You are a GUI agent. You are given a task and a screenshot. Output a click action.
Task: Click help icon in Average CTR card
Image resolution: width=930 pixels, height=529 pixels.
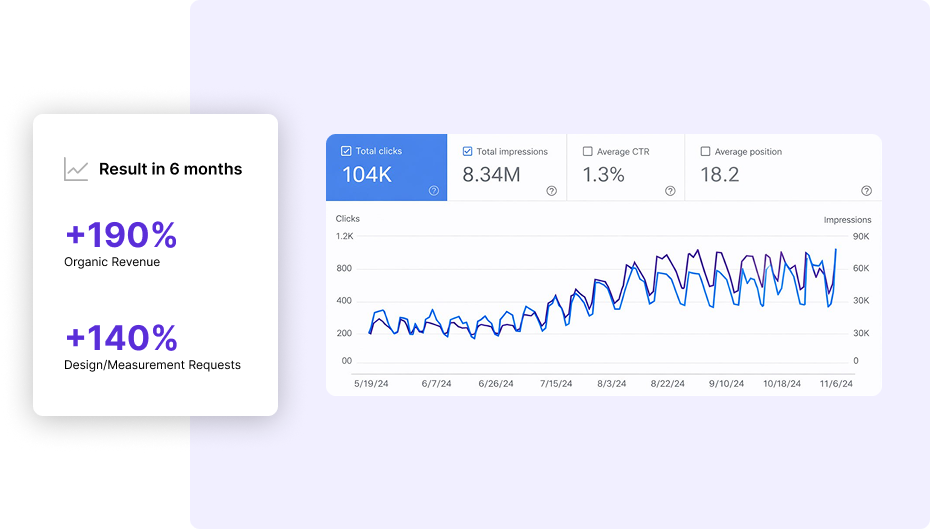pyautogui.click(x=670, y=191)
